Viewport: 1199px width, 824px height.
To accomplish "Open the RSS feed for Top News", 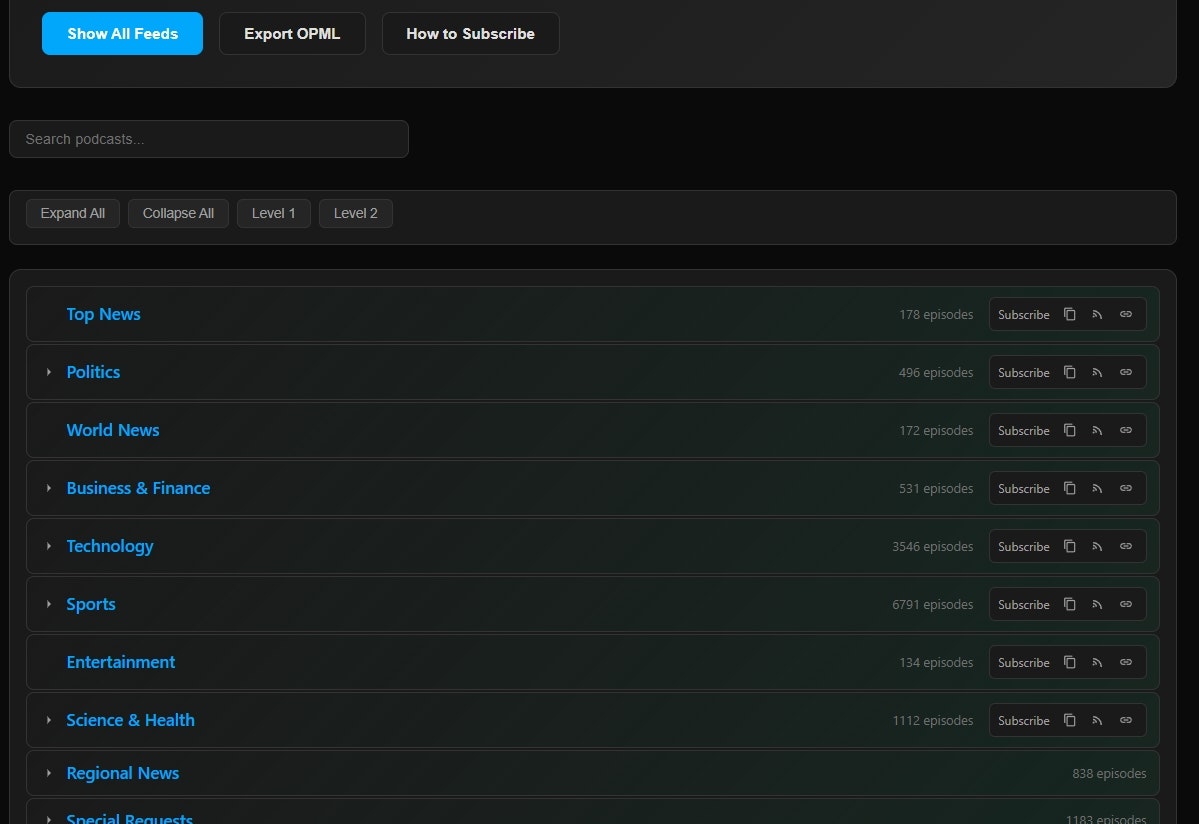I will pos(1097,314).
